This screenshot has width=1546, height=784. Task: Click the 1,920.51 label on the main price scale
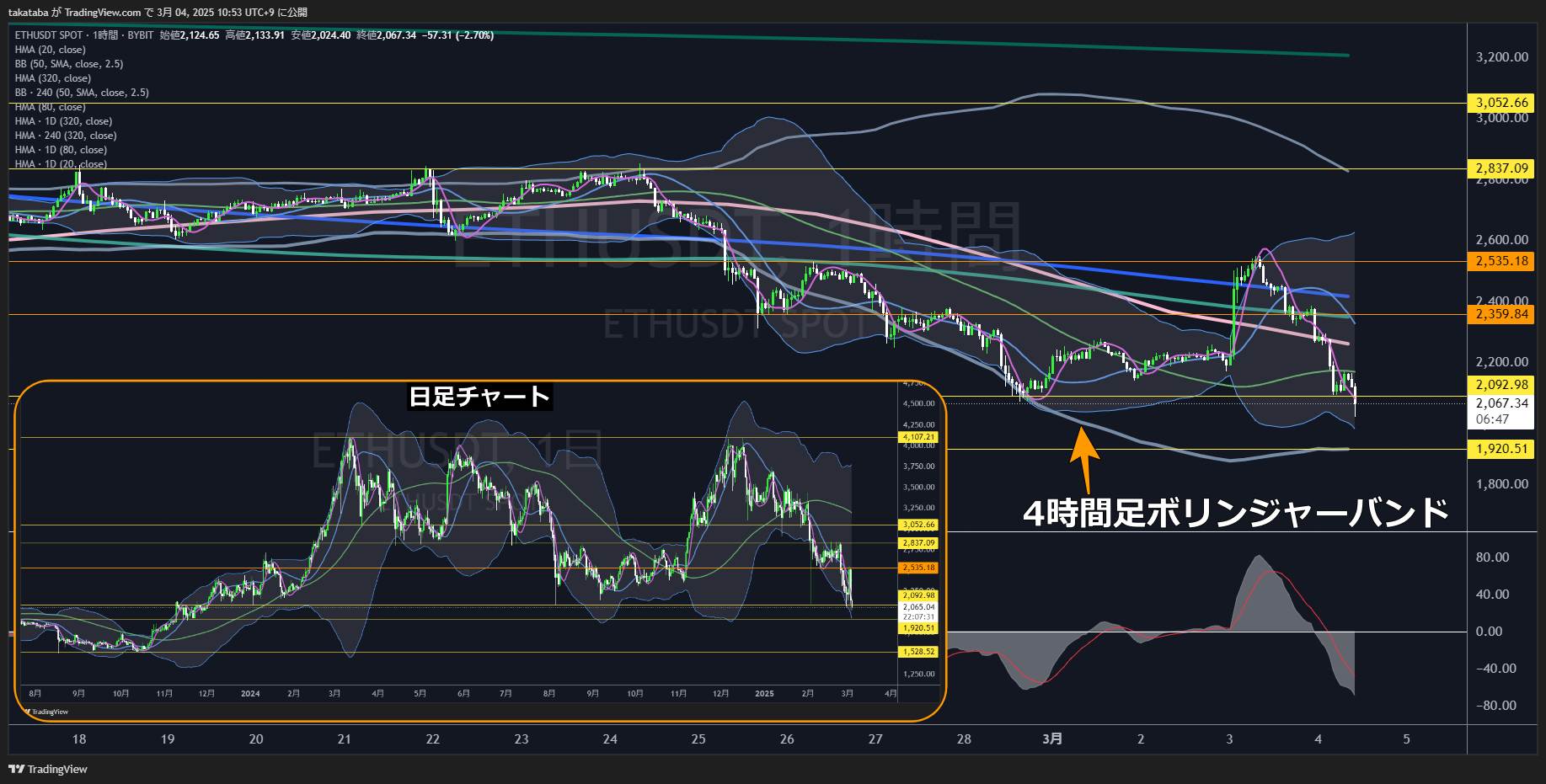(1501, 449)
